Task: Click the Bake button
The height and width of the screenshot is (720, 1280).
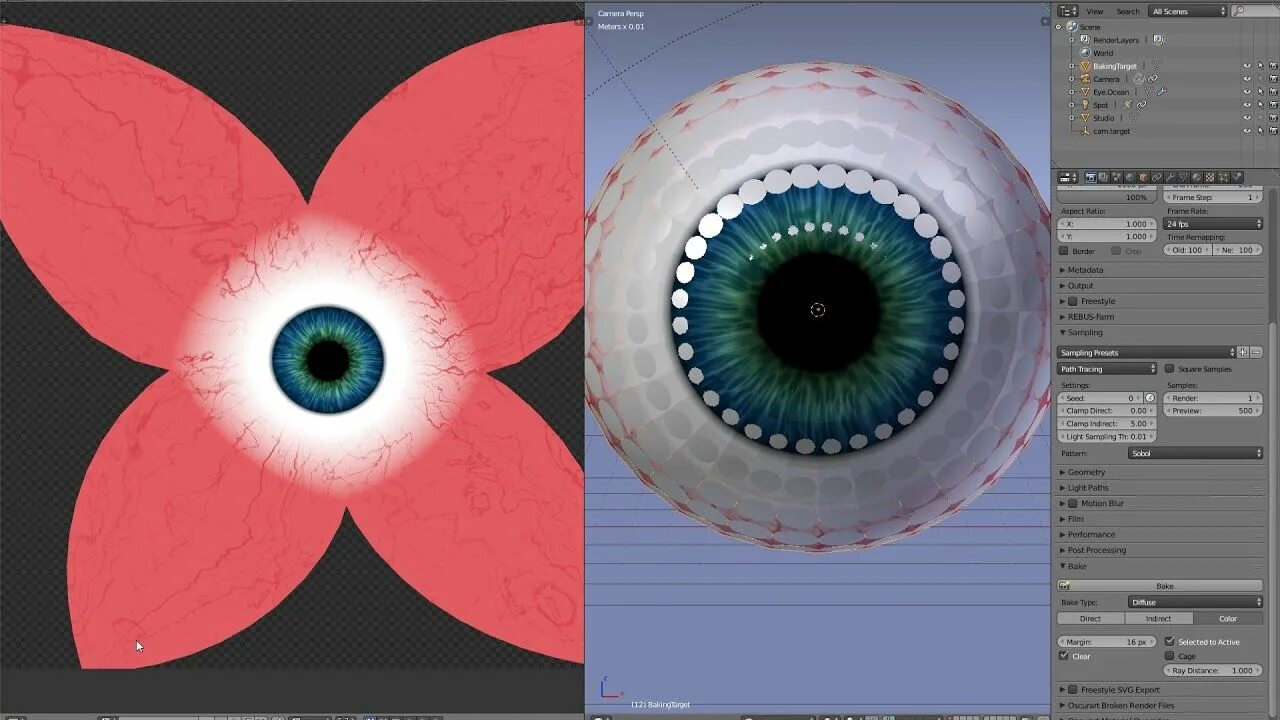Action: [x=1161, y=586]
